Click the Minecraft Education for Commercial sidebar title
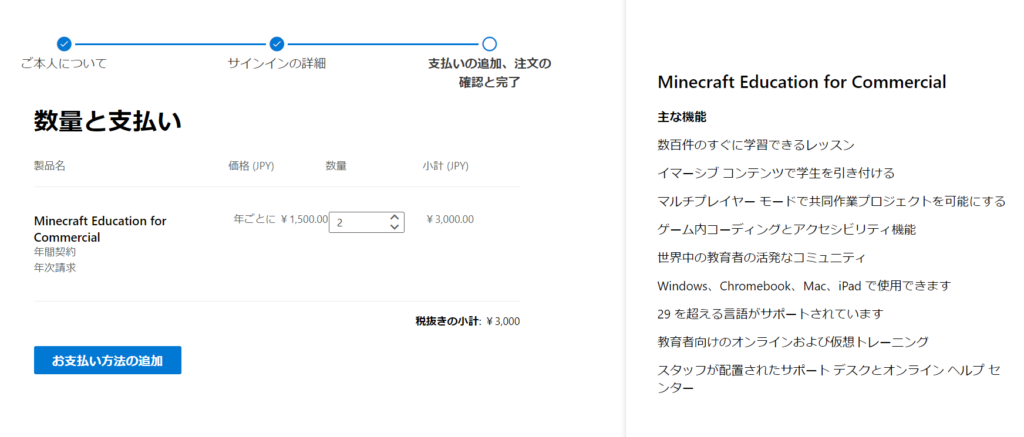This screenshot has height=437, width=1024. tap(801, 82)
